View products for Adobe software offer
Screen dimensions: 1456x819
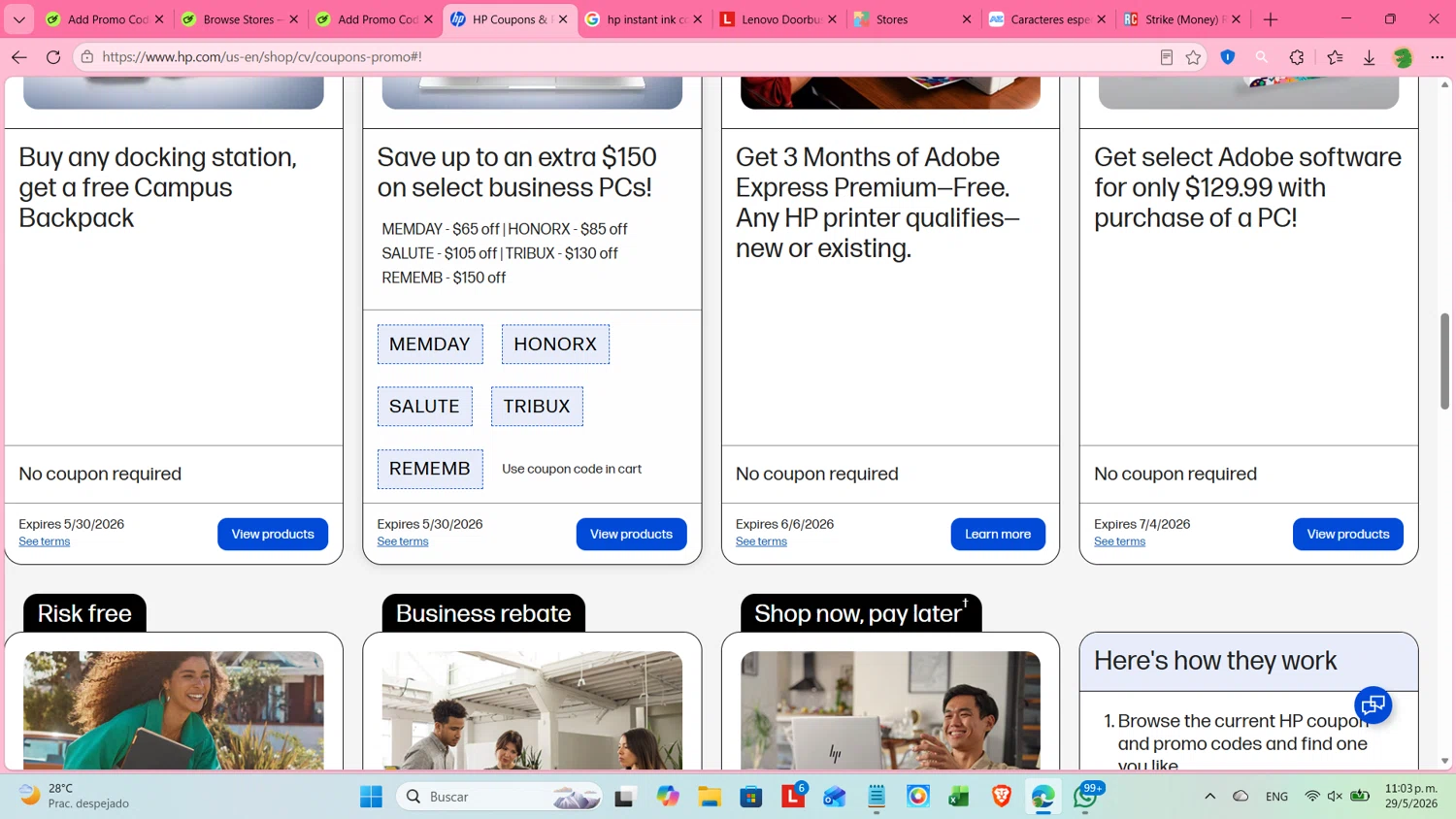pyautogui.click(x=1348, y=534)
